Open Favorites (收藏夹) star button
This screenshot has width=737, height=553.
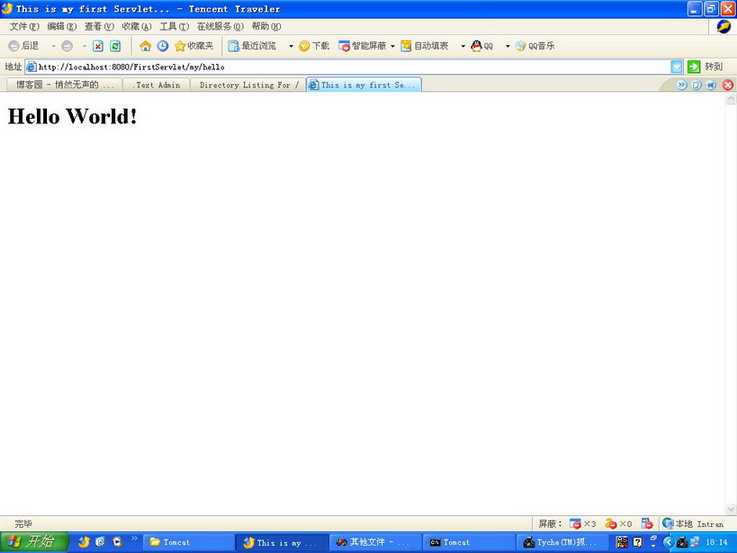(x=194, y=46)
